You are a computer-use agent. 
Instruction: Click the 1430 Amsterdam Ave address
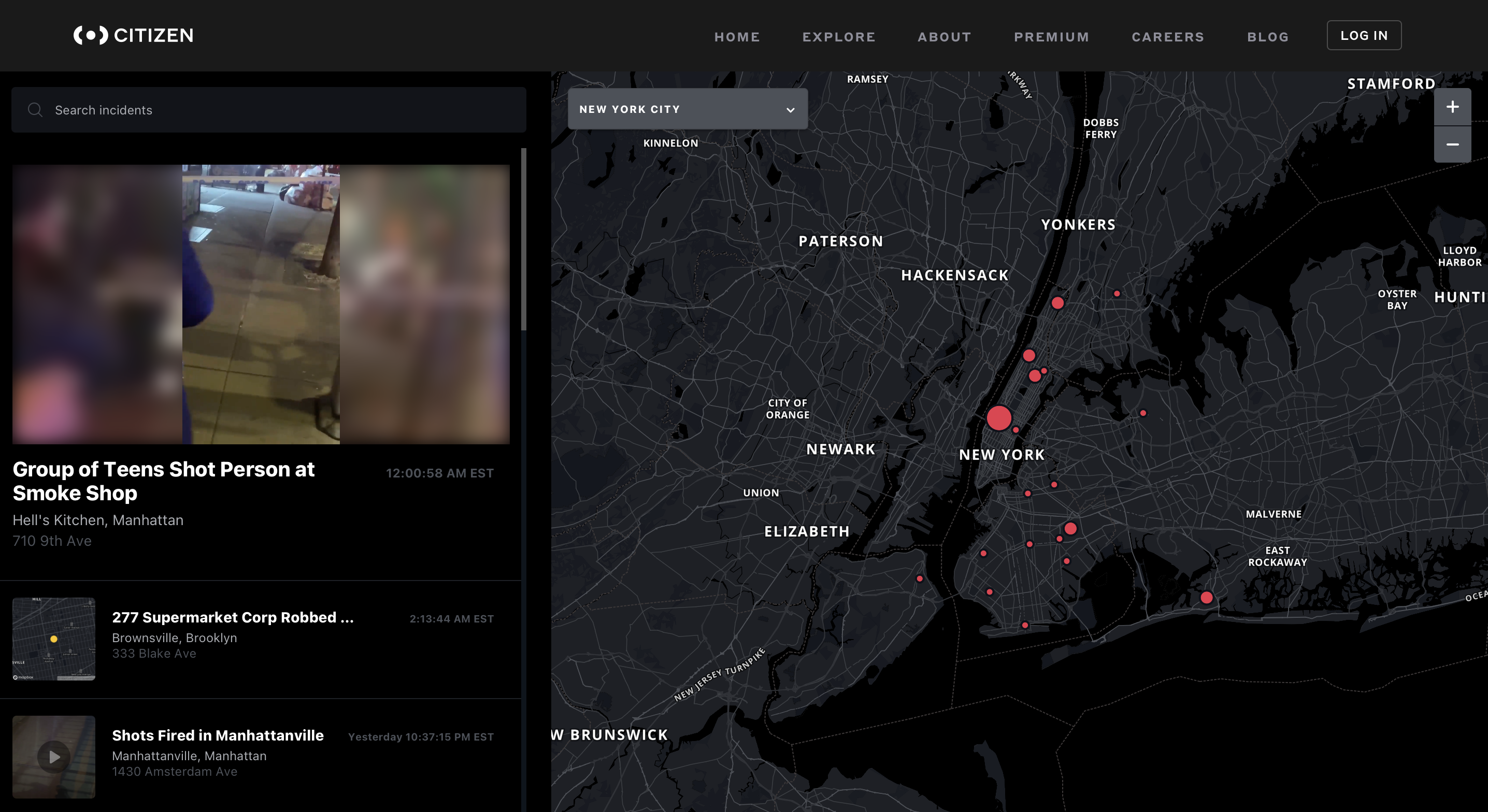coord(175,772)
